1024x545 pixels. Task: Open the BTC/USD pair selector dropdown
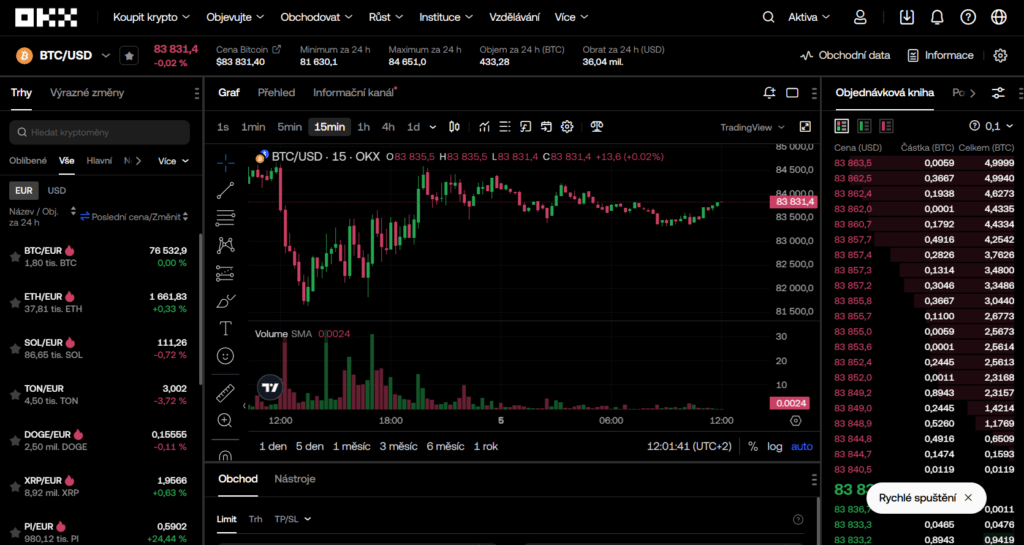[106, 55]
